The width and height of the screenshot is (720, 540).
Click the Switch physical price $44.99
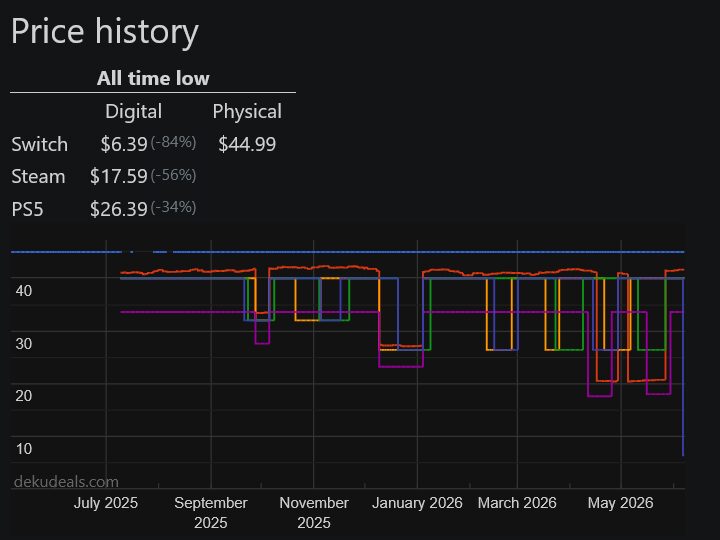point(247,144)
